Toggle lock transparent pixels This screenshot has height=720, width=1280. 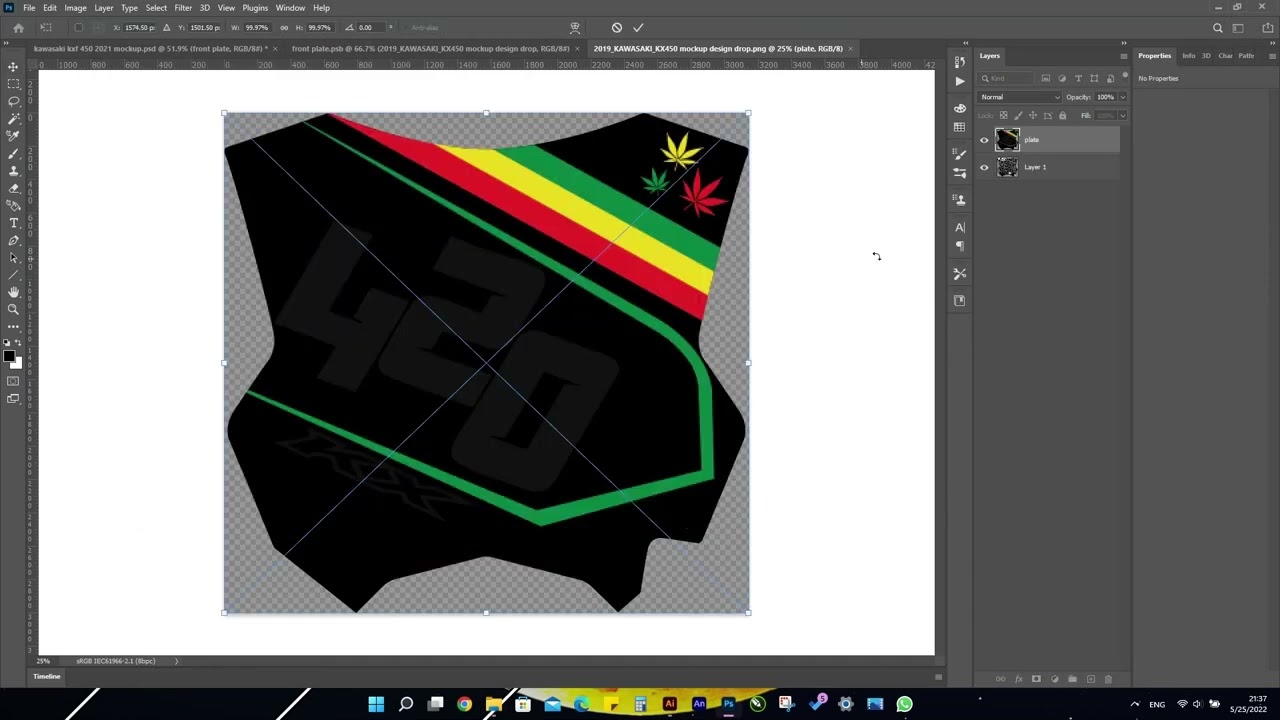tap(1004, 115)
